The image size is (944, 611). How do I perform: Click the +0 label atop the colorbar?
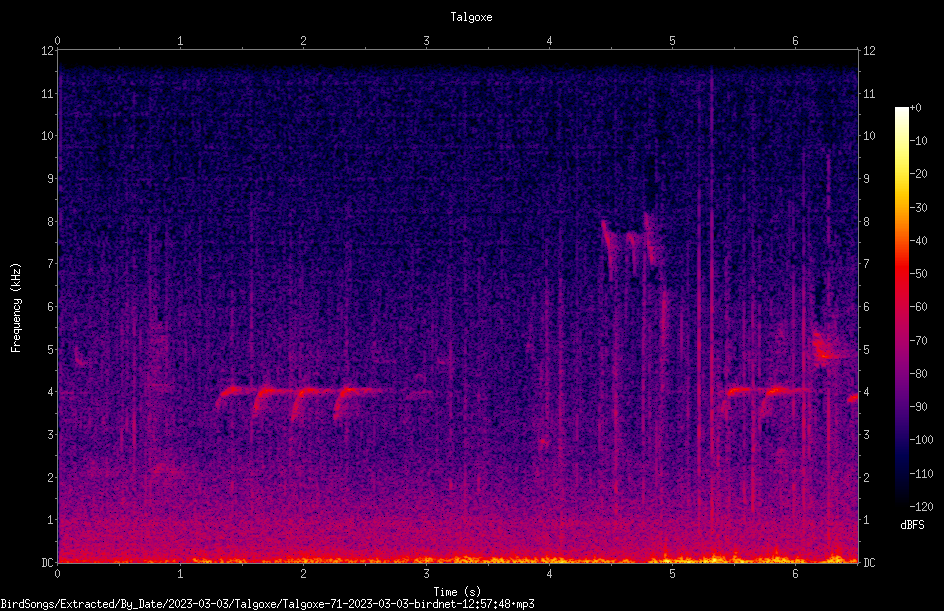tap(915, 108)
